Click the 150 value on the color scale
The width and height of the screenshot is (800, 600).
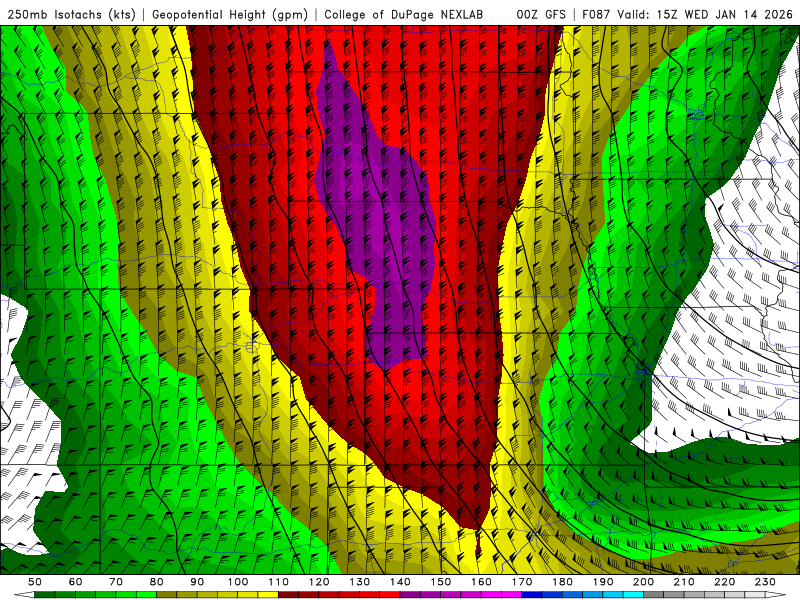click(x=441, y=582)
